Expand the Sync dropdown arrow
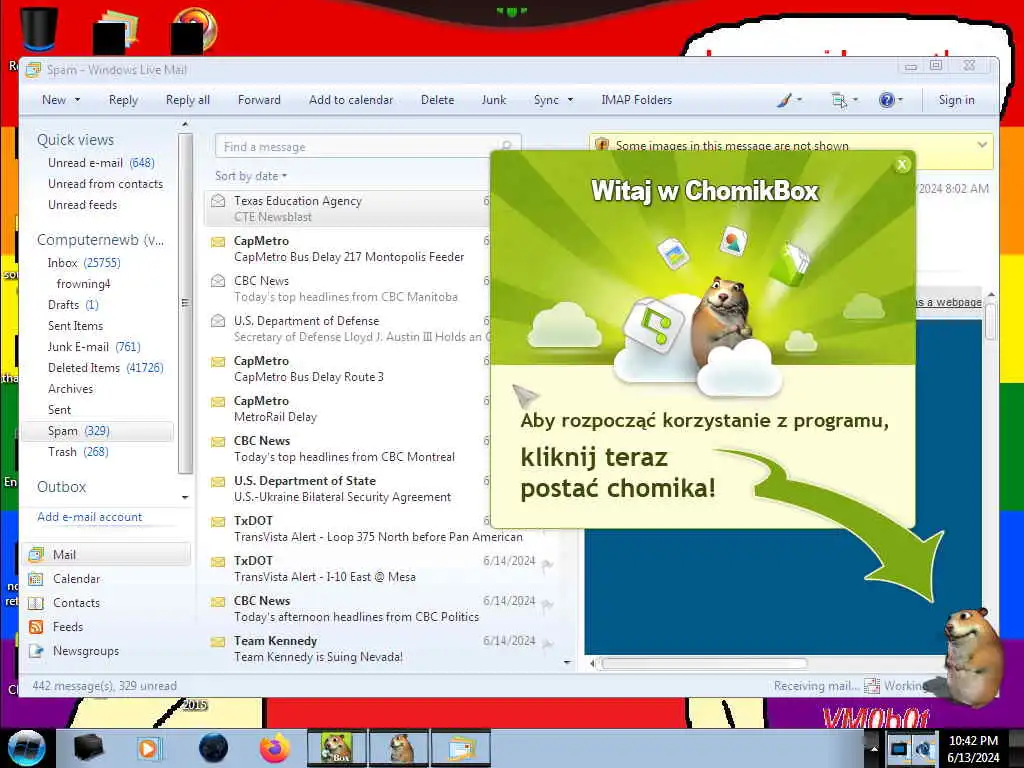The width and height of the screenshot is (1024, 768). (570, 100)
